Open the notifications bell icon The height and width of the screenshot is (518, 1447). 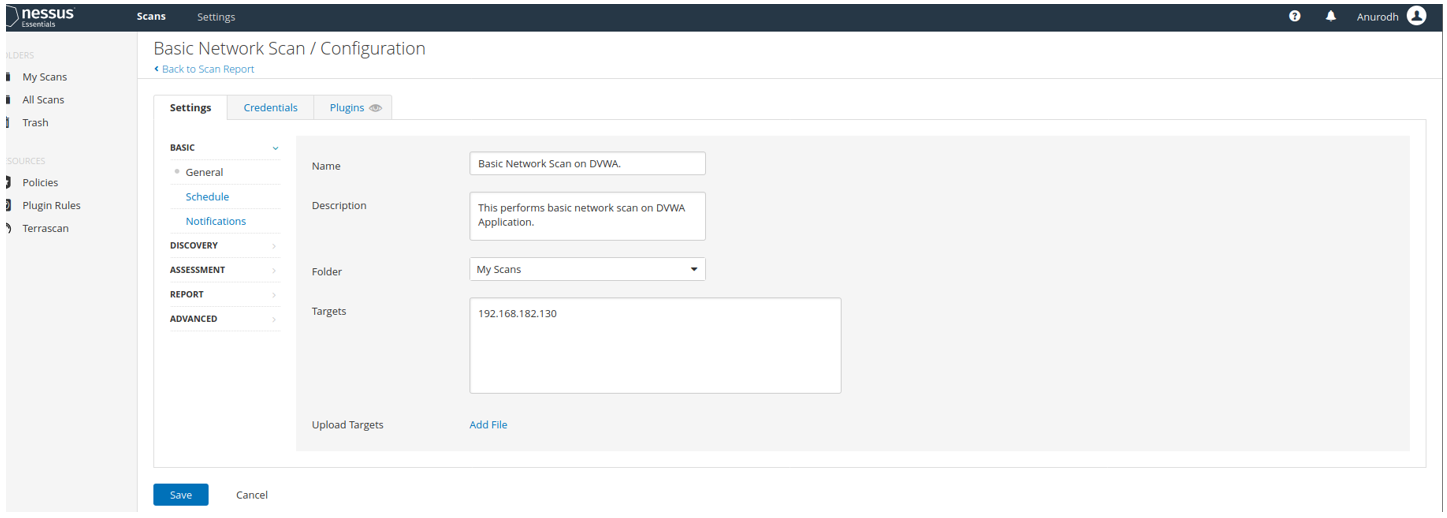click(1331, 16)
